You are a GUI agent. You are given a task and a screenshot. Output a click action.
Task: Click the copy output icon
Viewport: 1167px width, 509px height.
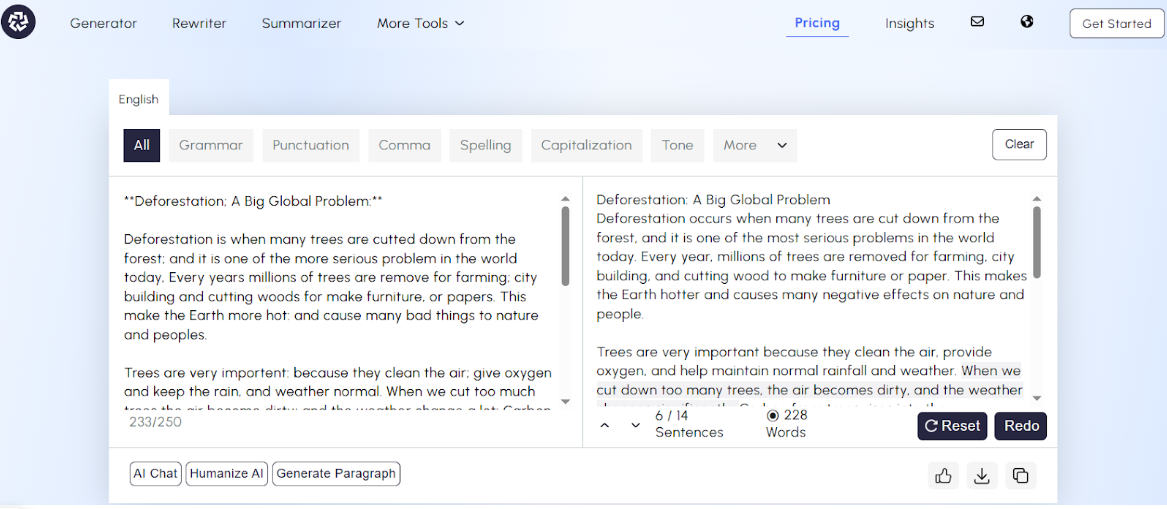pyautogui.click(x=1020, y=476)
